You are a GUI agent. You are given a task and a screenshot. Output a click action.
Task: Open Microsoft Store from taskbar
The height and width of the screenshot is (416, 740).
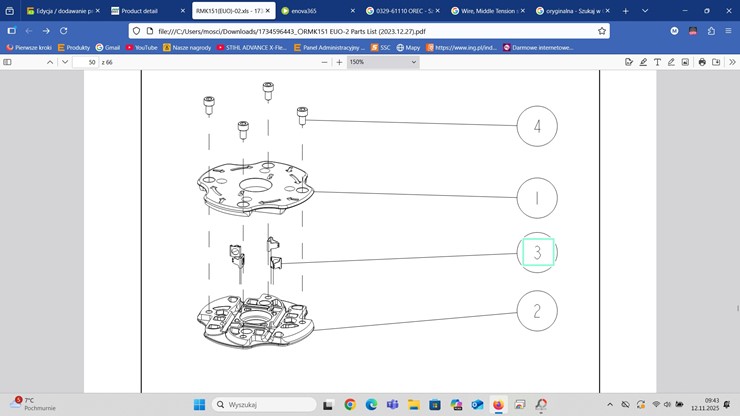[435, 405]
